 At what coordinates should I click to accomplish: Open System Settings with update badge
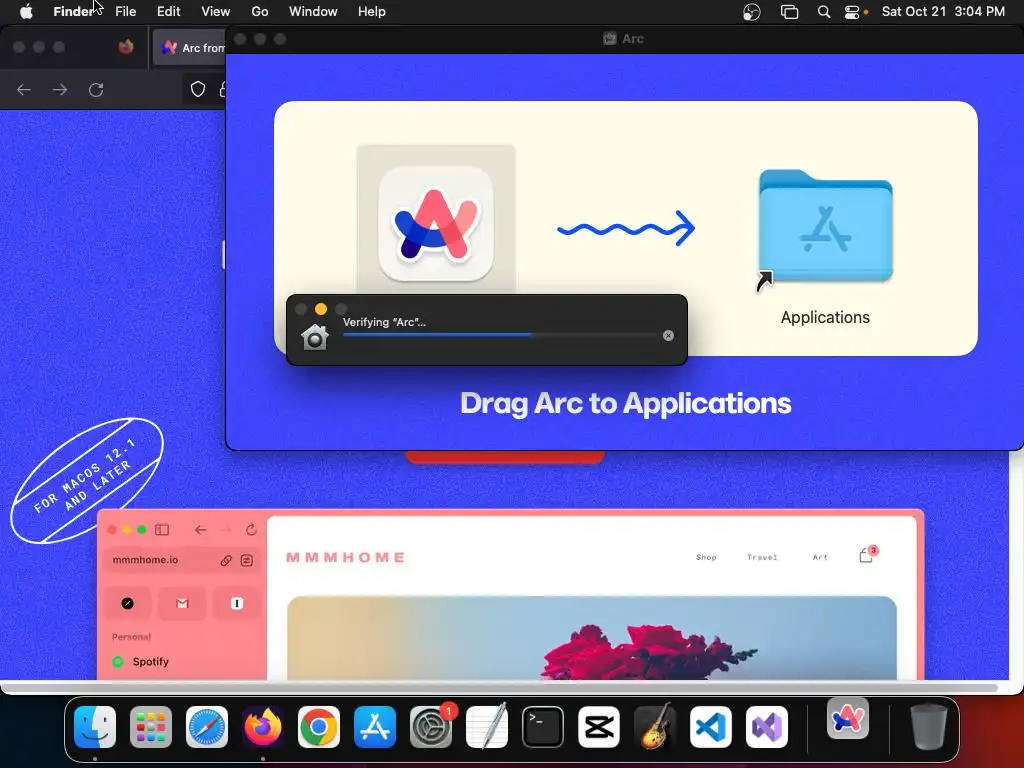click(x=431, y=727)
